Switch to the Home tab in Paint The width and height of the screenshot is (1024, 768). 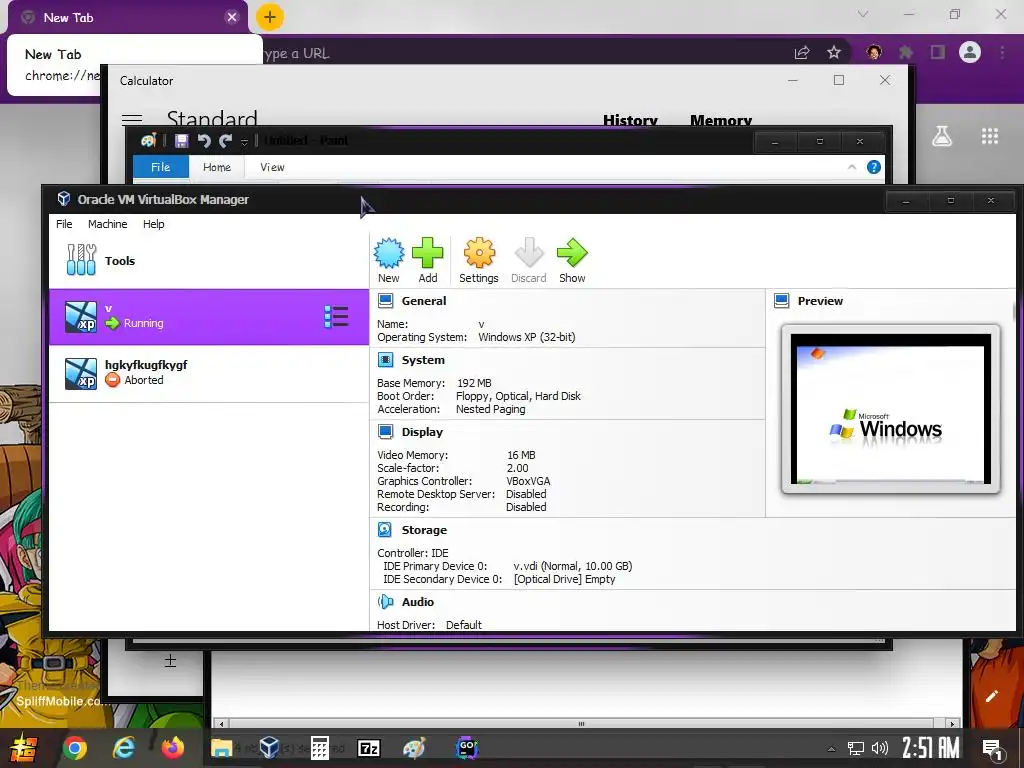point(217,167)
